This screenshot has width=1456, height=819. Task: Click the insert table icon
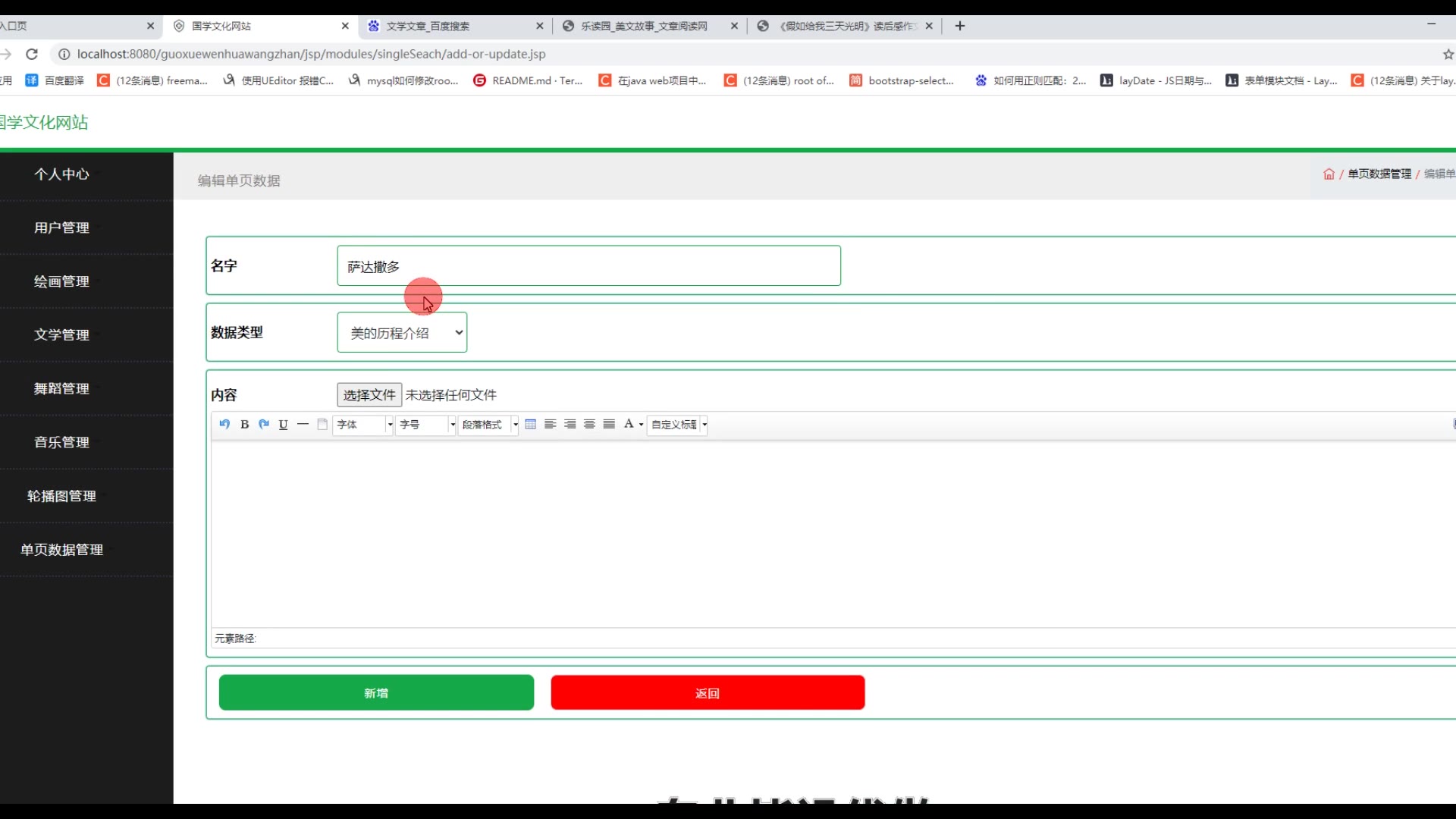[x=531, y=424]
